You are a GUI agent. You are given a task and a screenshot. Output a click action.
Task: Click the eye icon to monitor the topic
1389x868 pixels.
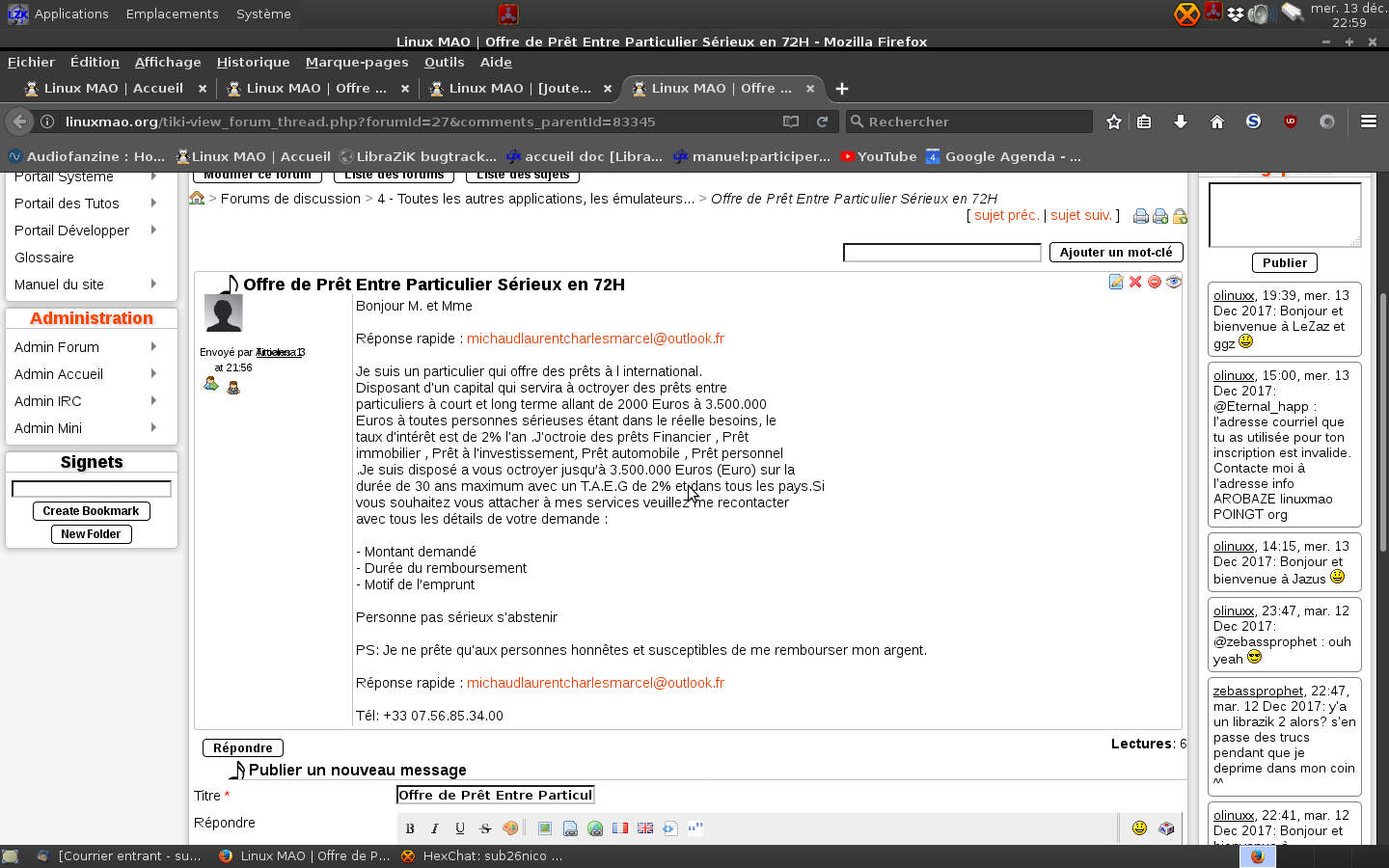coord(1174,282)
